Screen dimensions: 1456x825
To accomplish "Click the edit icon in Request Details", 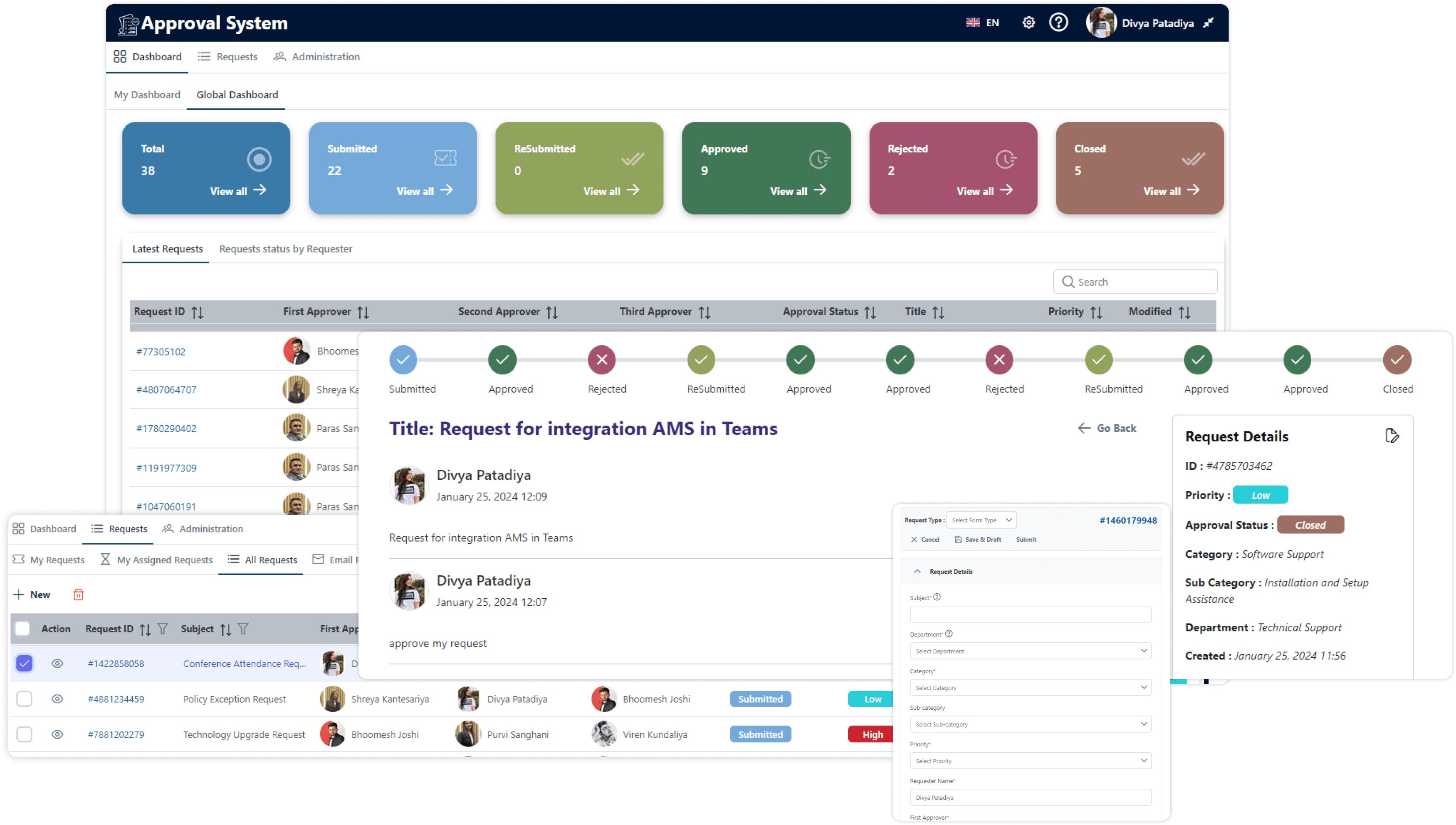I will click(1392, 436).
